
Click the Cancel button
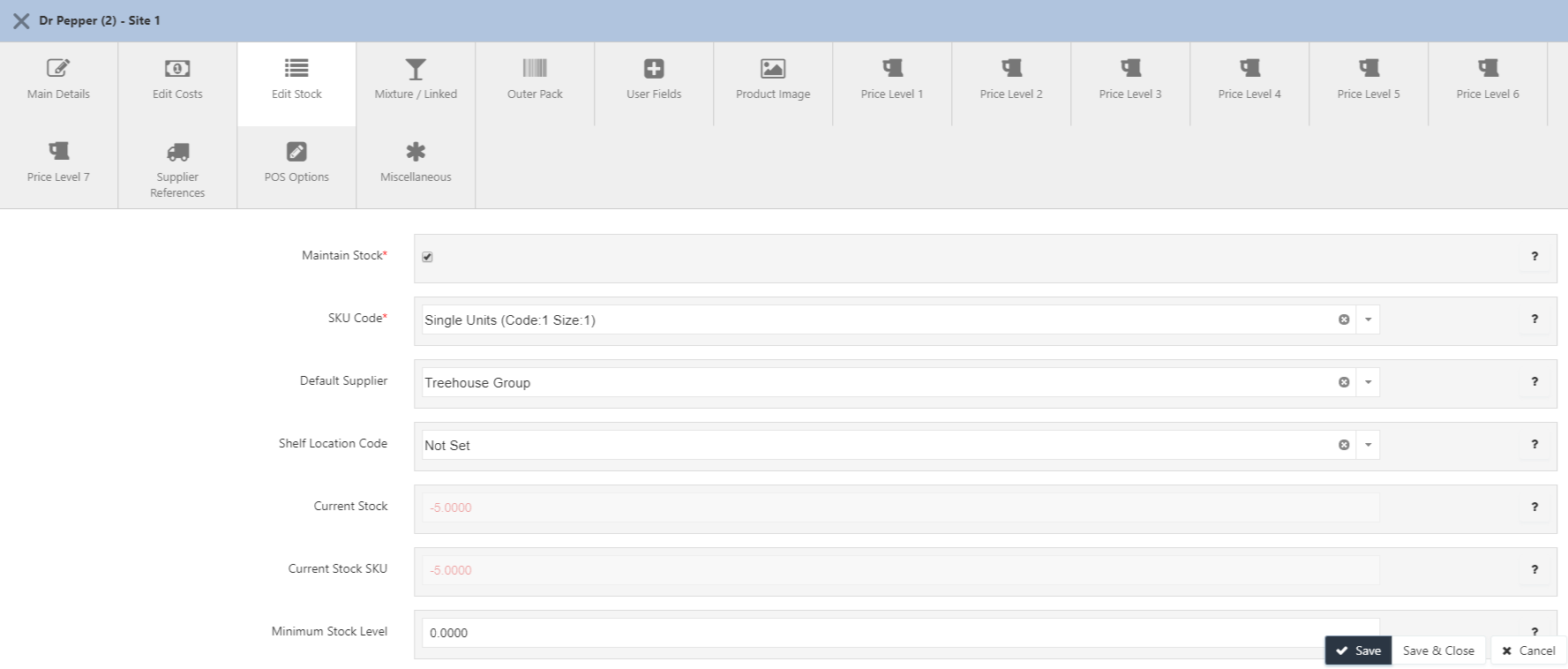pyautogui.click(x=1528, y=650)
